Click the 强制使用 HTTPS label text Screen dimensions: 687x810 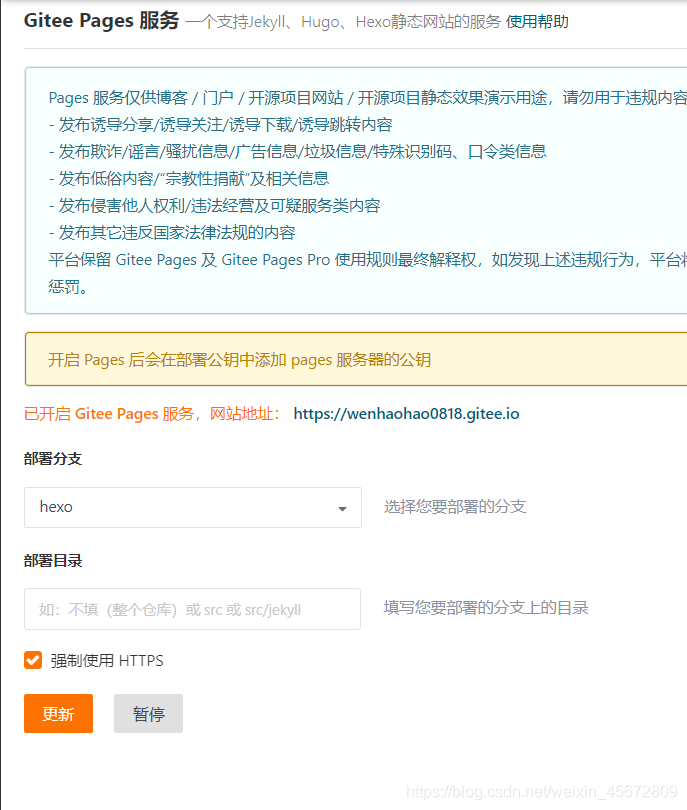[107, 660]
